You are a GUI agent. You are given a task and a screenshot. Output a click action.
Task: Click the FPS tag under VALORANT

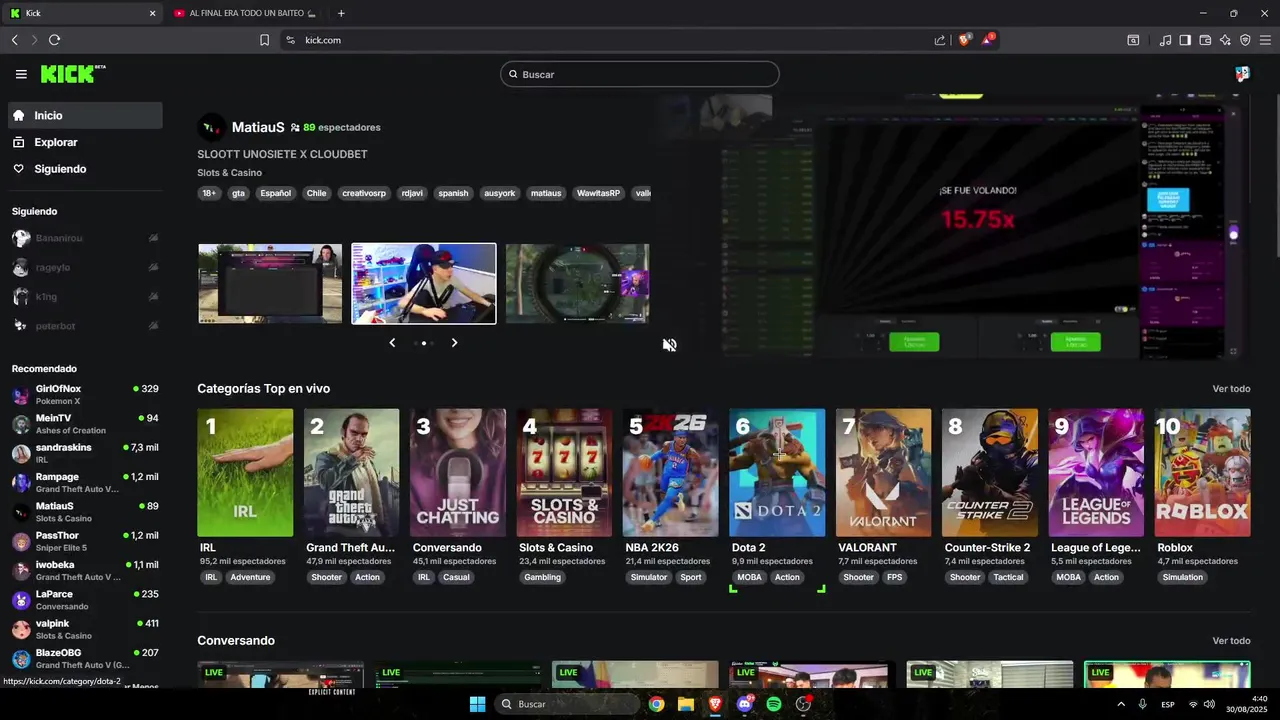(x=894, y=577)
